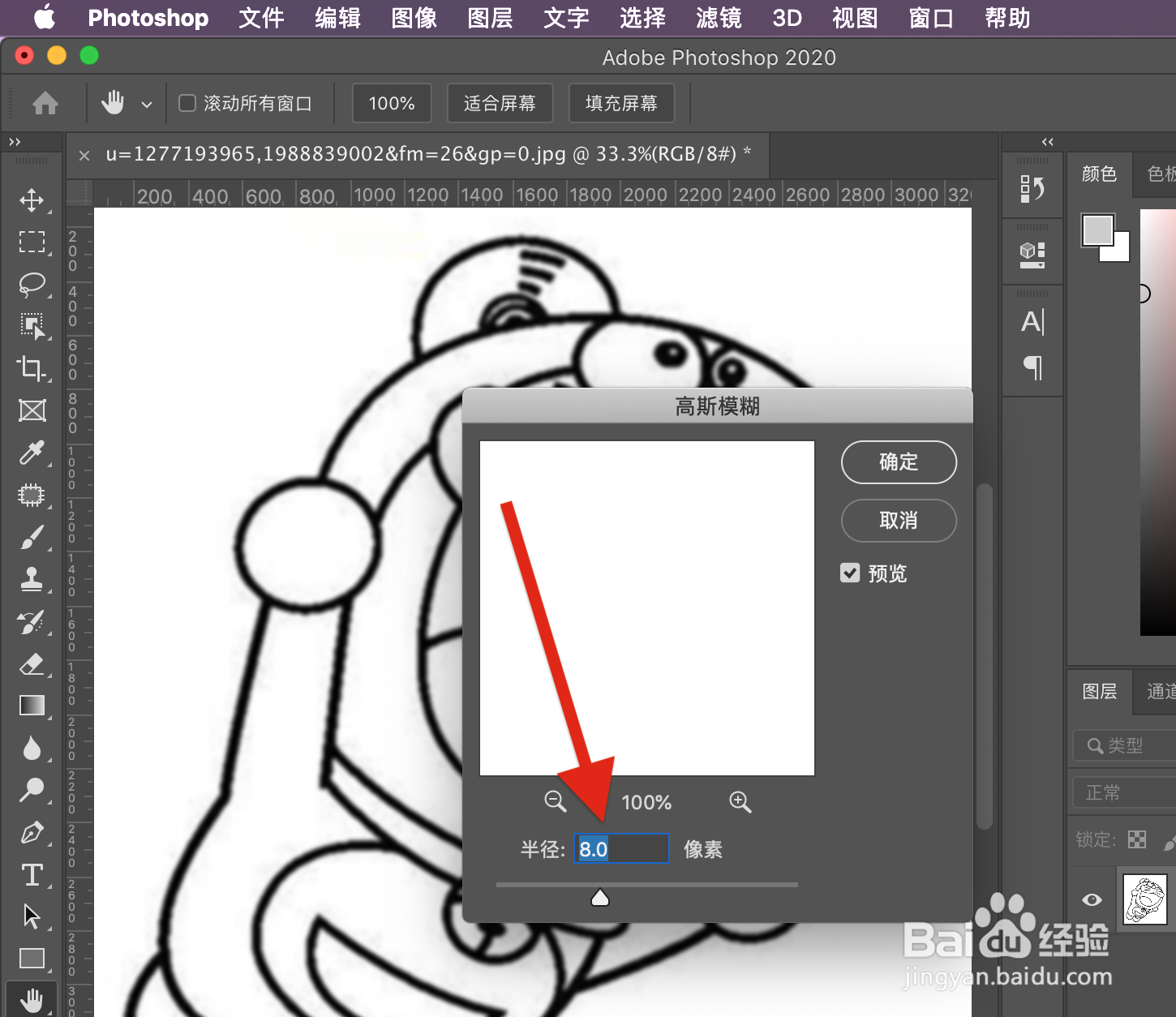Select the Dodge tool

coord(32,790)
